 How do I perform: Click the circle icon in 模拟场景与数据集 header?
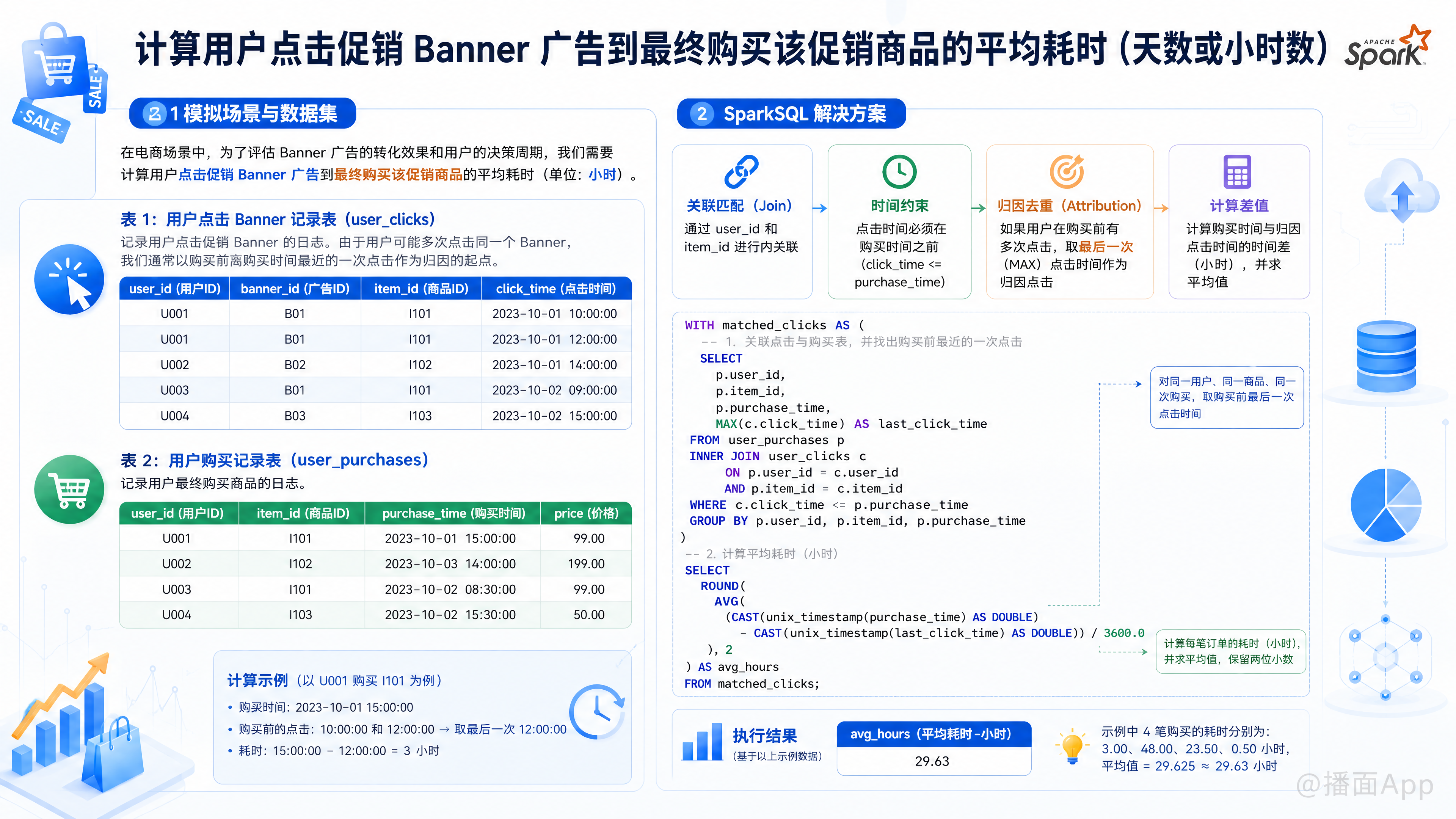154,114
